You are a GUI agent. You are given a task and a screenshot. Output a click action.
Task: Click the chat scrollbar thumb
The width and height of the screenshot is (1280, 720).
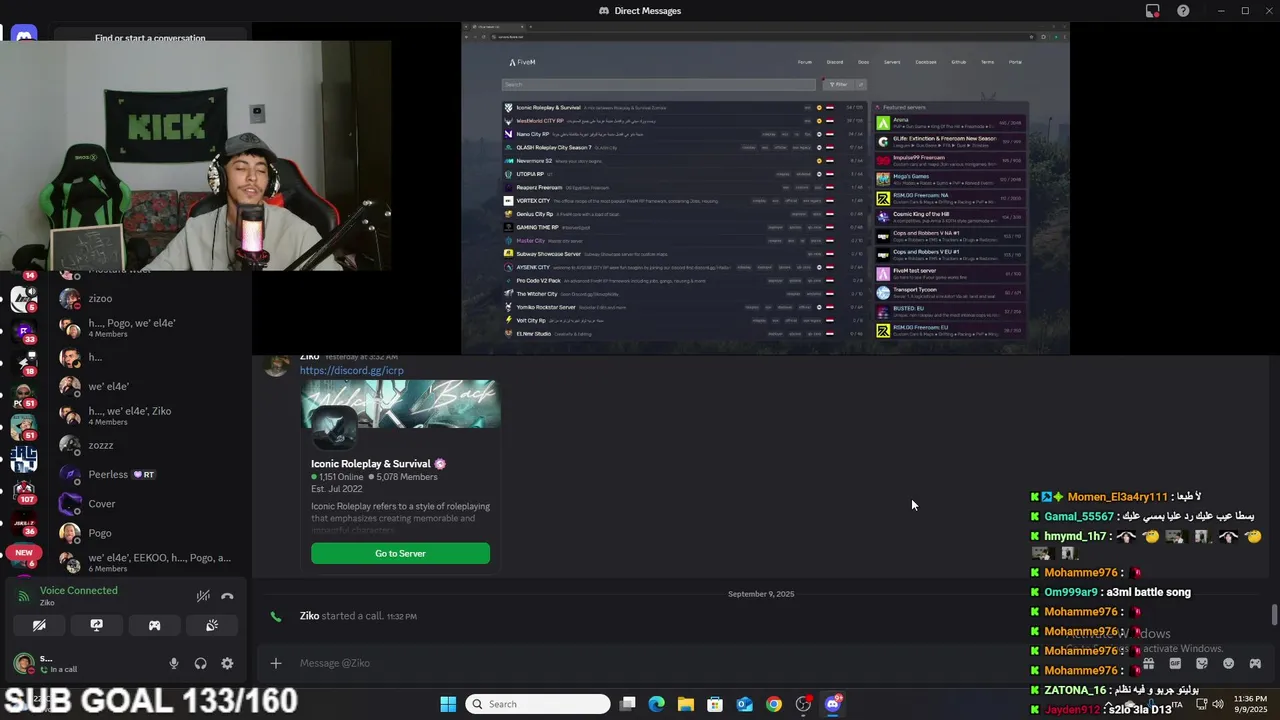tap(1274, 615)
